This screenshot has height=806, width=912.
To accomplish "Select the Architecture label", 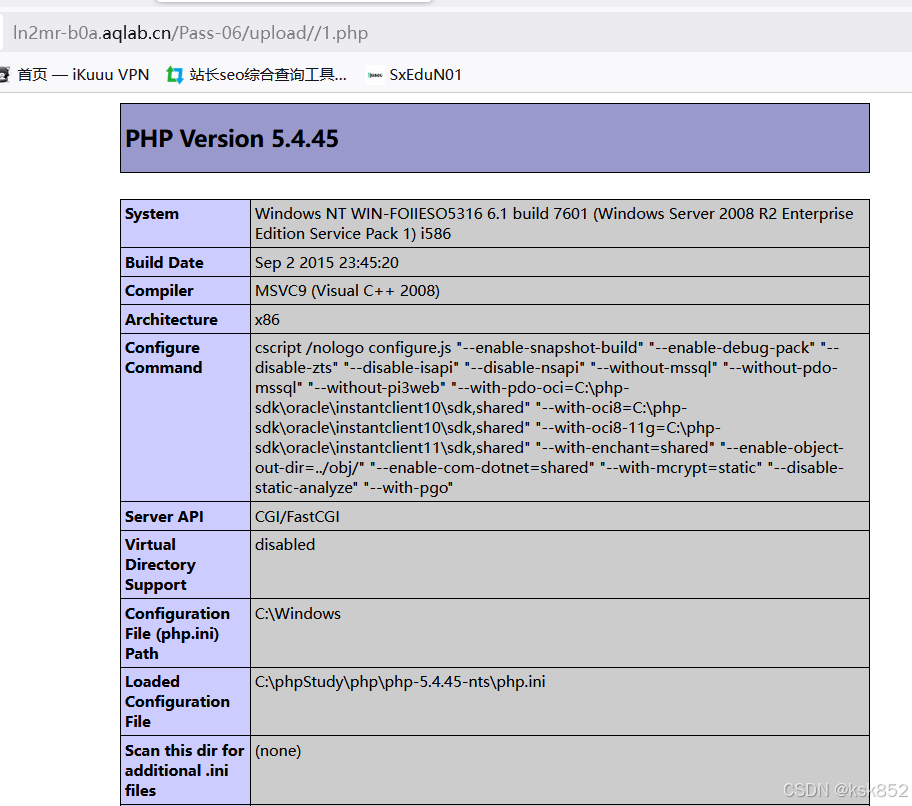I will click(171, 319).
